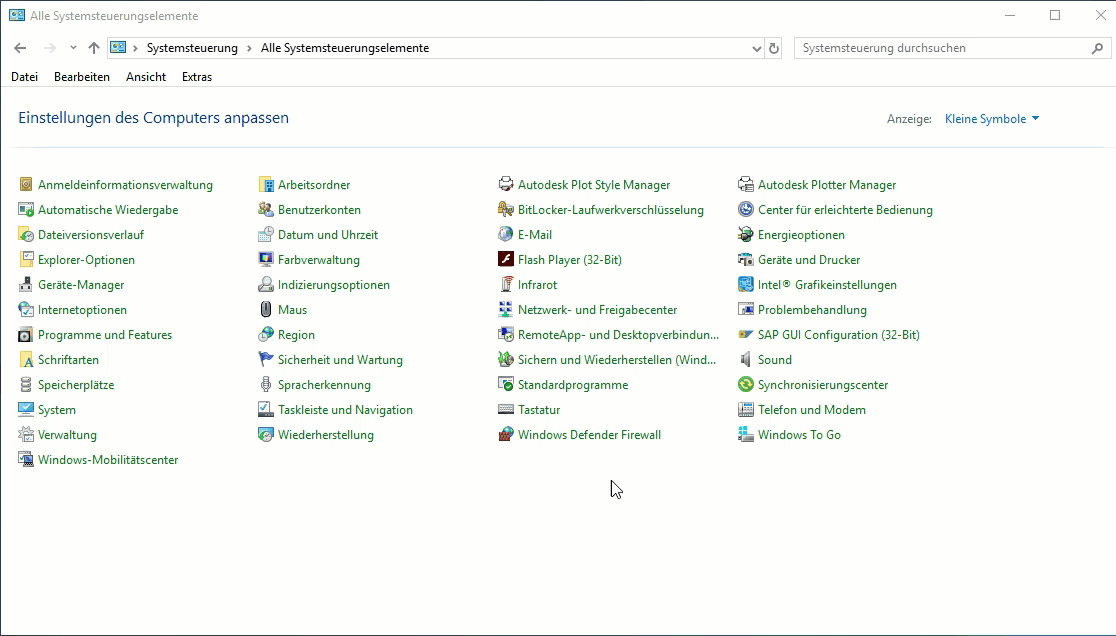1116x636 pixels.
Task: Click the Geräte-Manager icon
Action: point(26,285)
